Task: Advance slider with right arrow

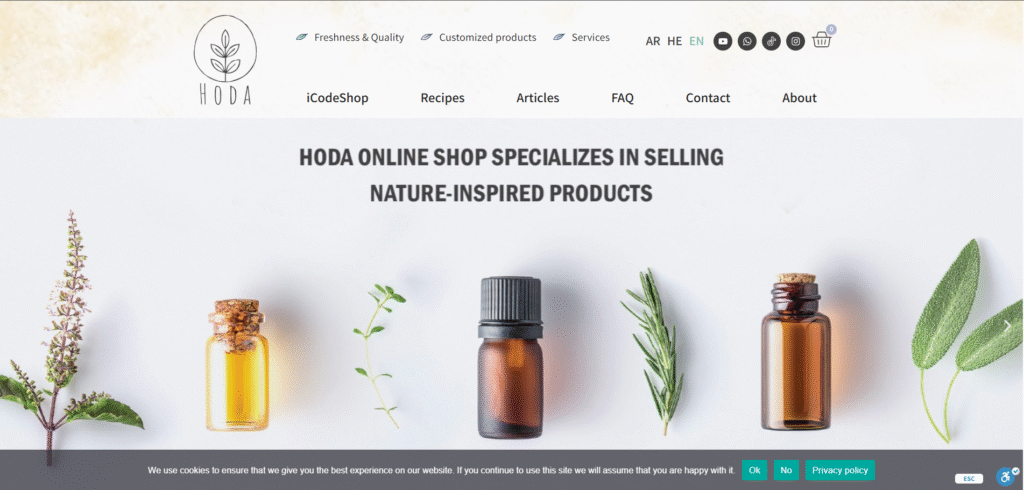Action: [1007, 325]
